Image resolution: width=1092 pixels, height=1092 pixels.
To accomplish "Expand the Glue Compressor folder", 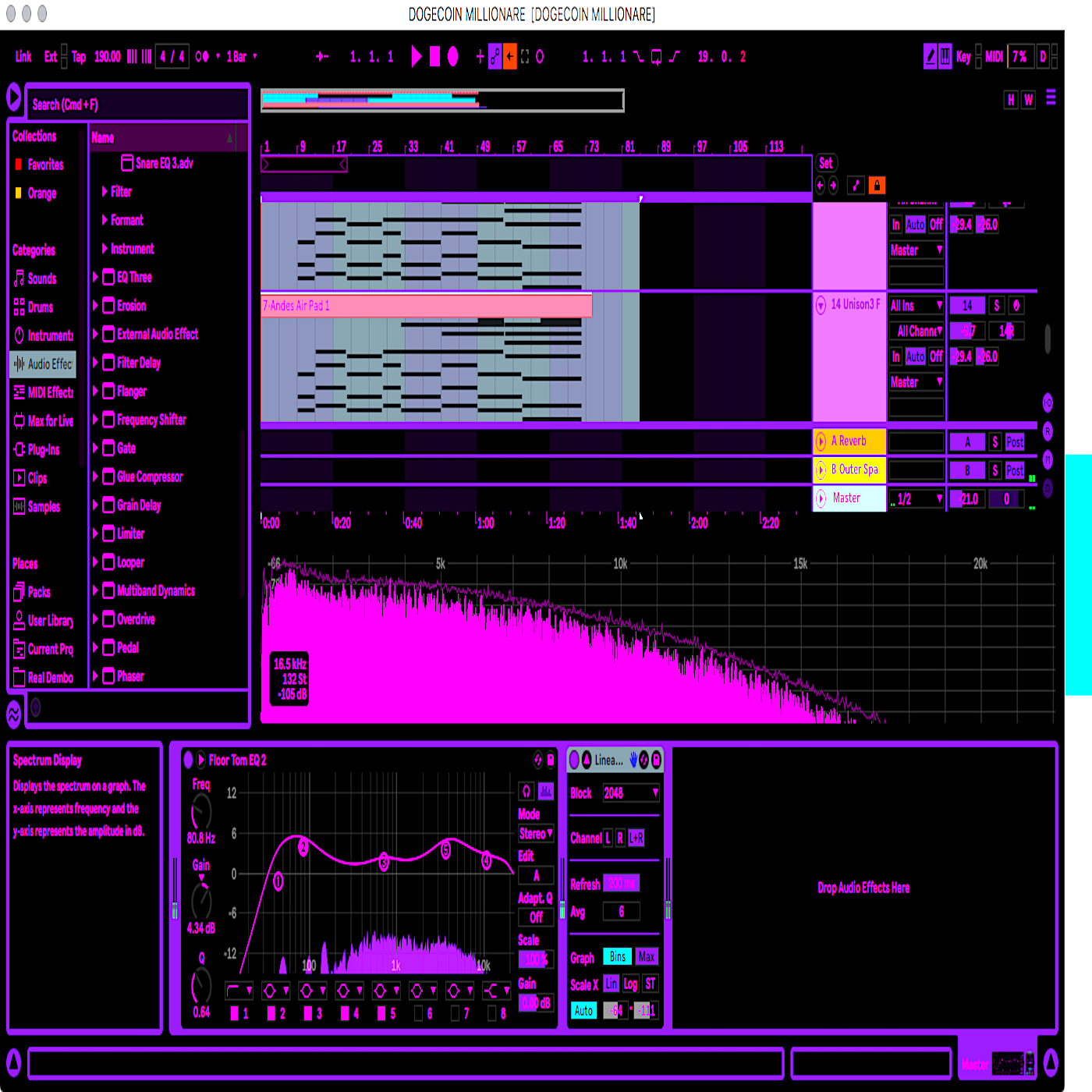I will pyautogui.click(x=95, y=477).
